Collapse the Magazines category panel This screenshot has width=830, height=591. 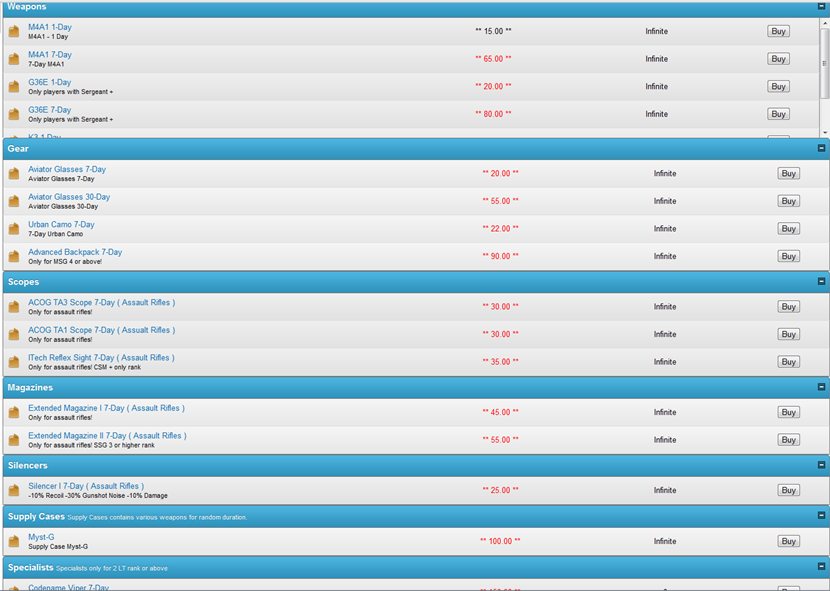click(x=821, y=387)
